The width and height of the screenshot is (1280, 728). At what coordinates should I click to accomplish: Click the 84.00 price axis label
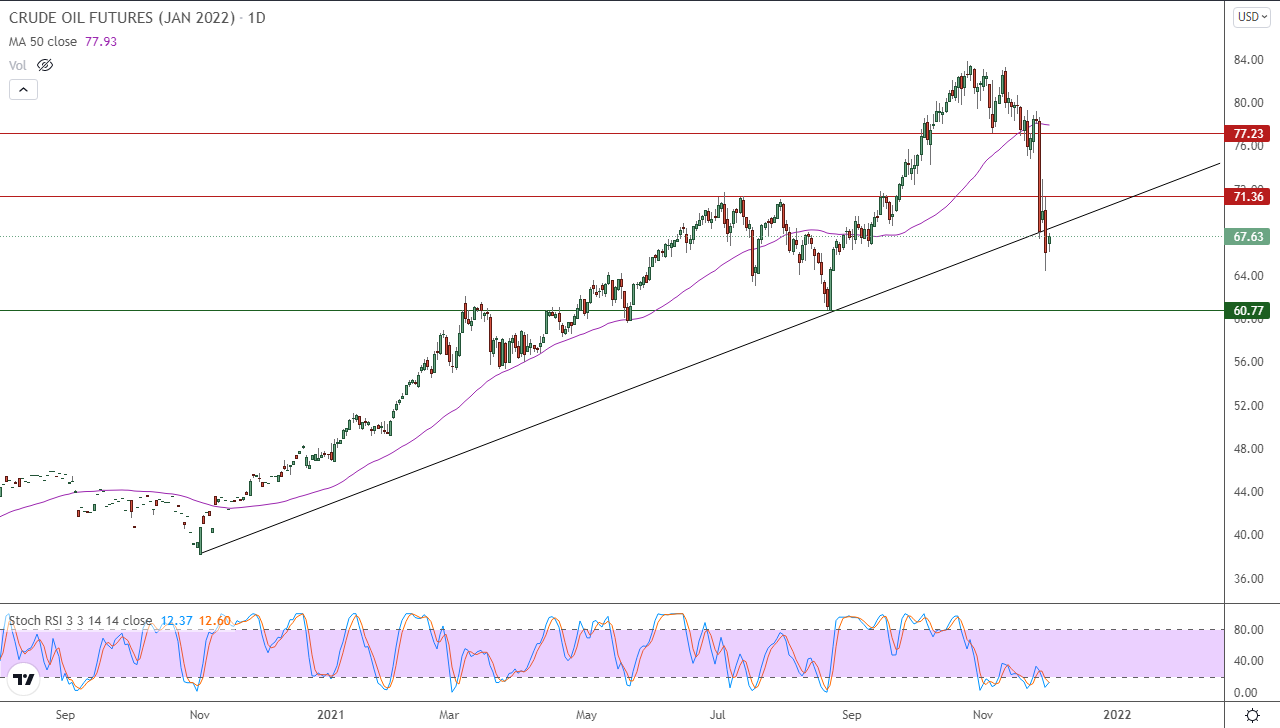coord(1247,60)
